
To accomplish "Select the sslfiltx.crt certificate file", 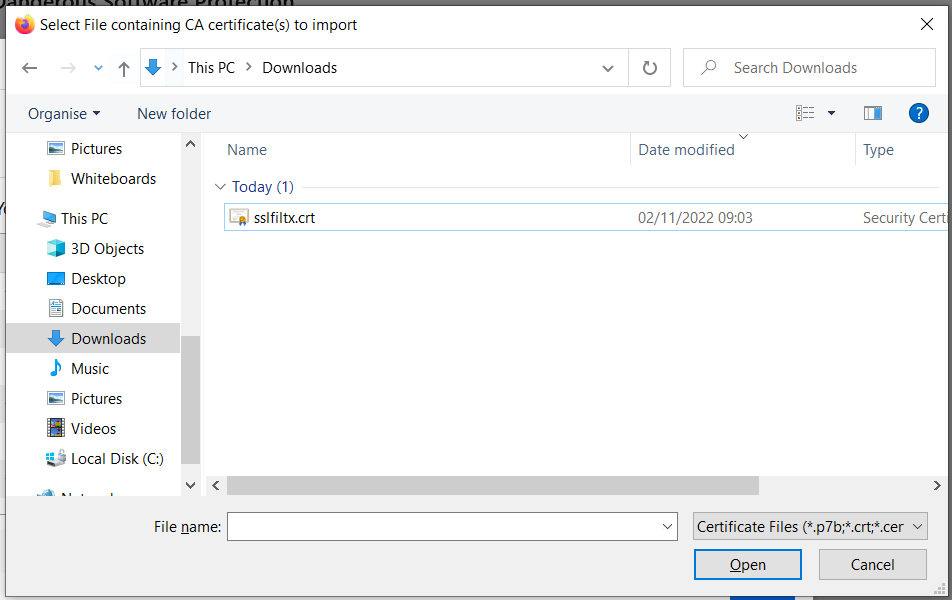I will pyautogui.click(x=284, y=217).
